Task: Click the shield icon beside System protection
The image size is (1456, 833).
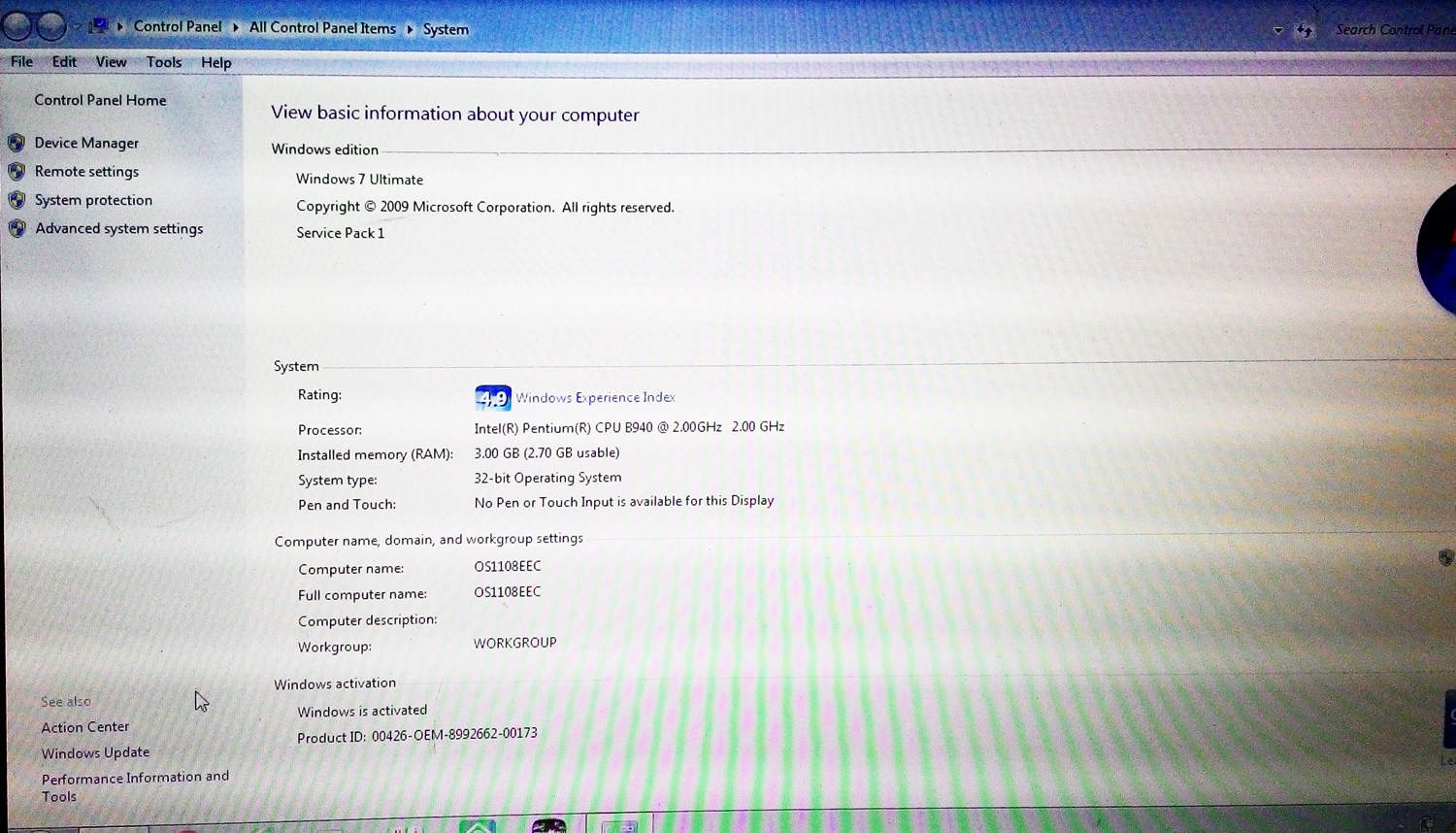Action: click(17, 200)
